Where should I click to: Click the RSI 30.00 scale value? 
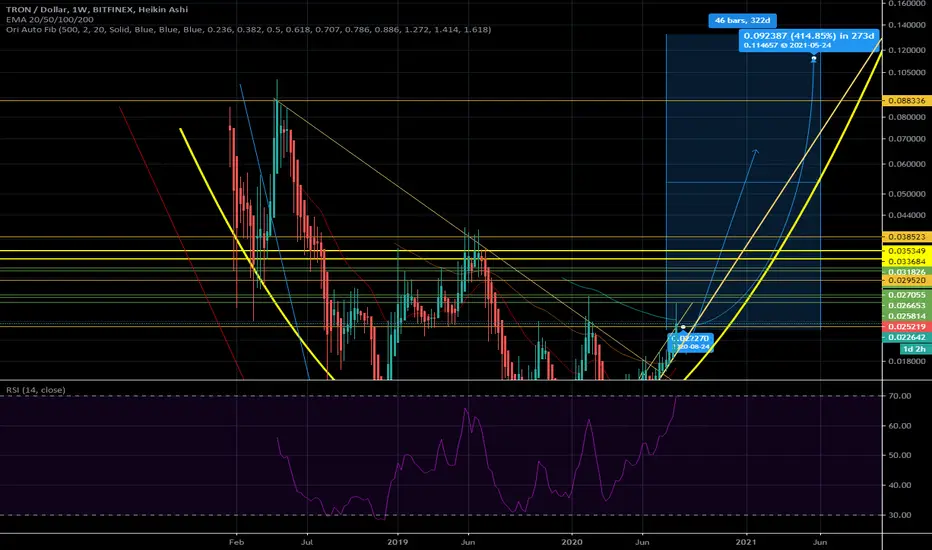point(900,515)
